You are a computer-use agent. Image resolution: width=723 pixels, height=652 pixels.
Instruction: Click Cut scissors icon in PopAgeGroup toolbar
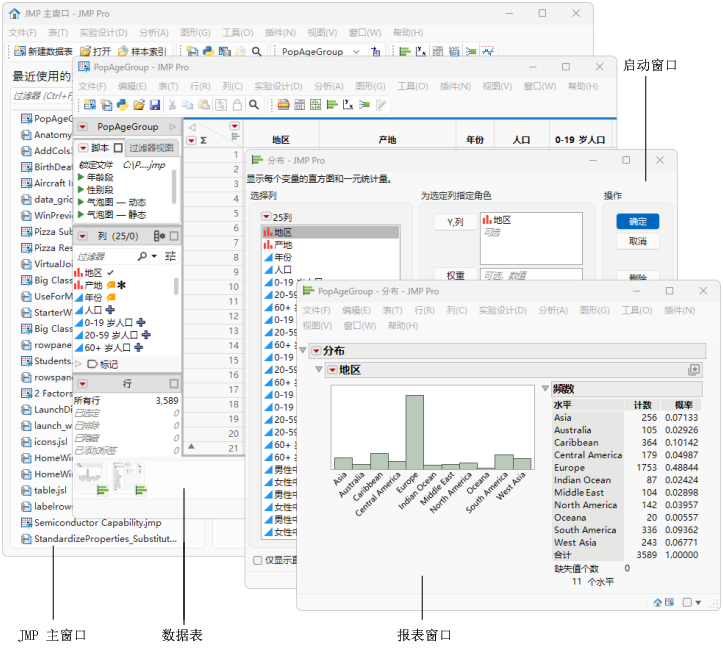coord(172,105)
